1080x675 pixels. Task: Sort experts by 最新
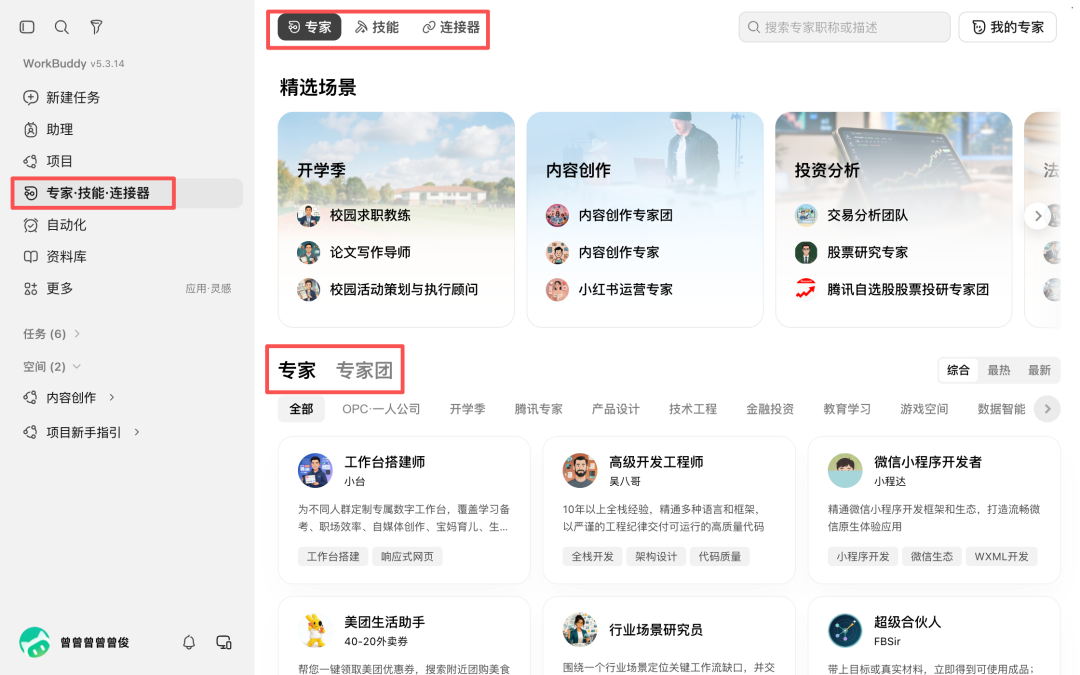pyautogui.click(x=1039, y=370)
